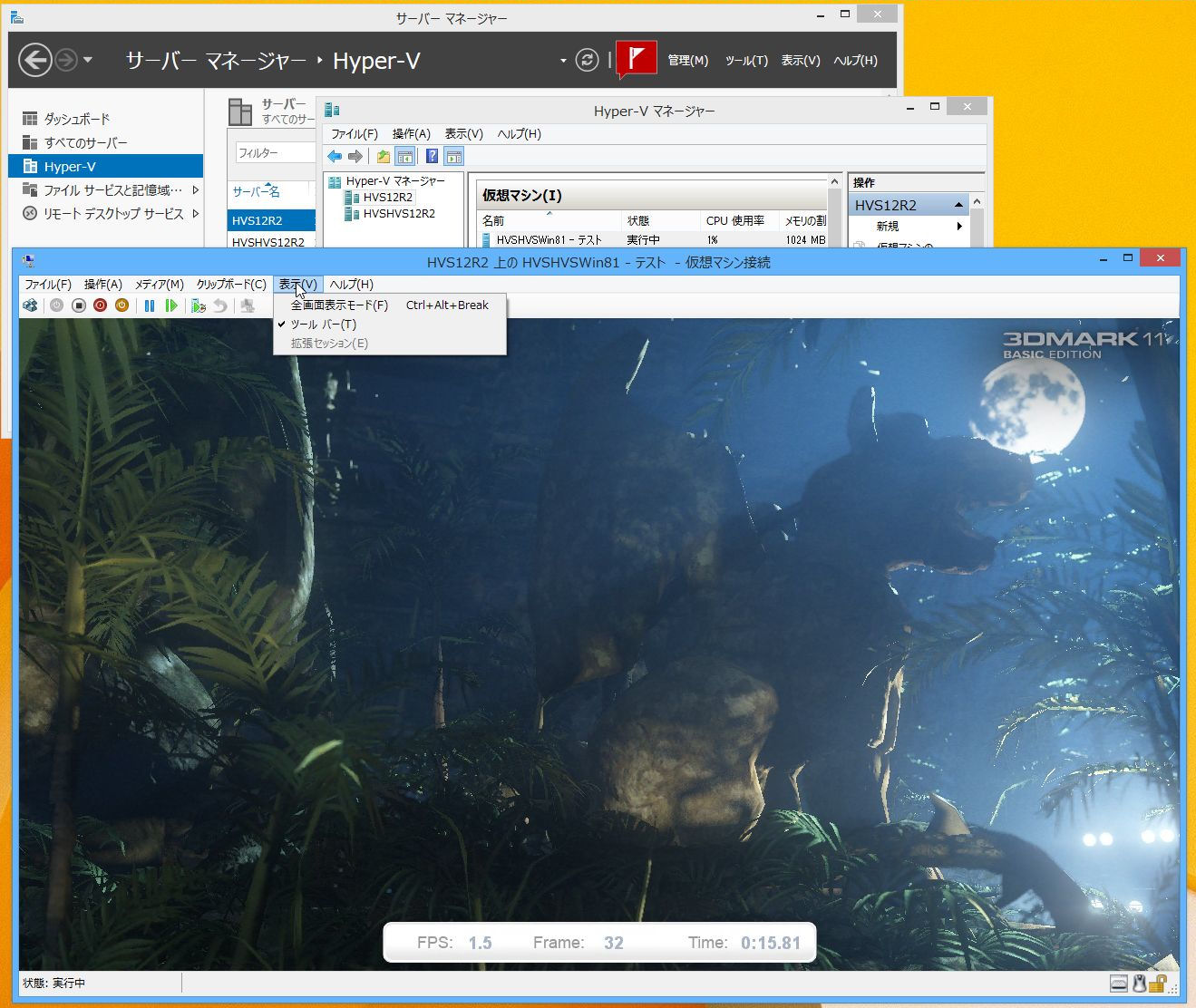Image resolution: width=1196 pixels, height=1008 pixels.
Task: Toggle console tree pane icon in Hyper-V Manager
Action: (405, 156)
